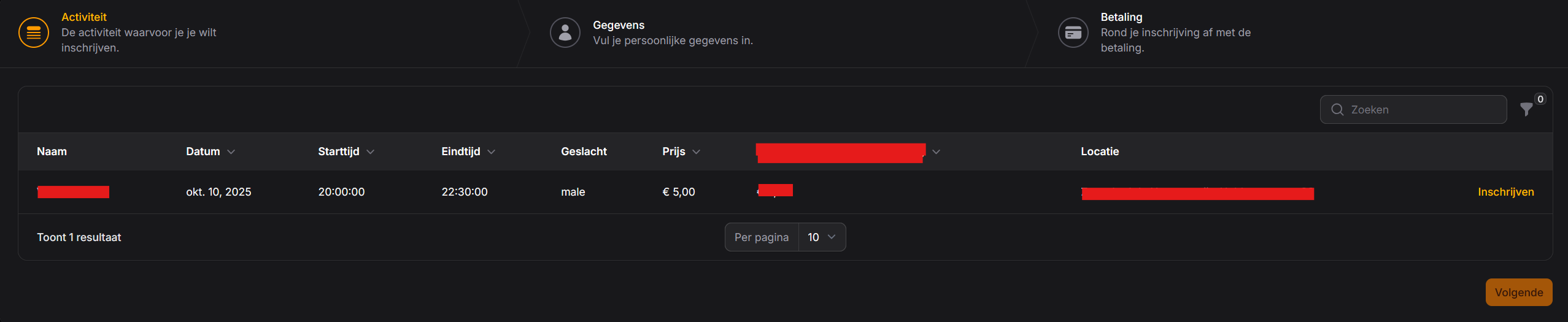Sort by Eindtijd using its chevron
Viewport: 1568px width, 322px height.
(x=491, y=152)
